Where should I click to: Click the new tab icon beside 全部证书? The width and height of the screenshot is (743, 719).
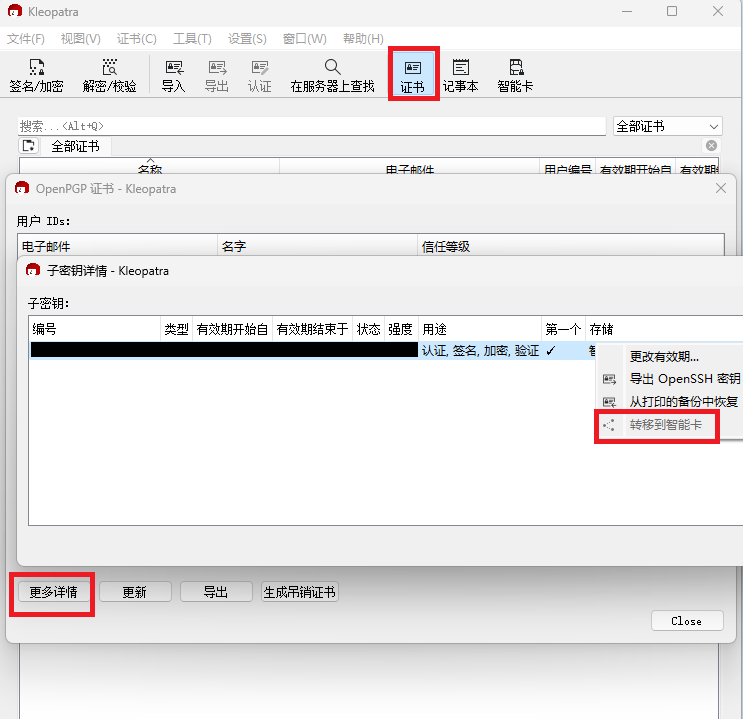[28, 146]
